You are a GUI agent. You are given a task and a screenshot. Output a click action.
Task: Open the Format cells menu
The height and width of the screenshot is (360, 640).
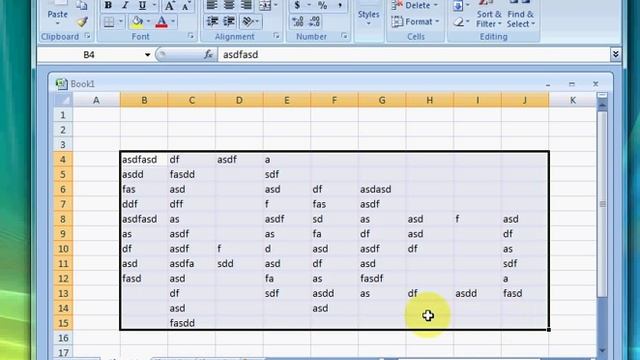click(x=415, y=22)
